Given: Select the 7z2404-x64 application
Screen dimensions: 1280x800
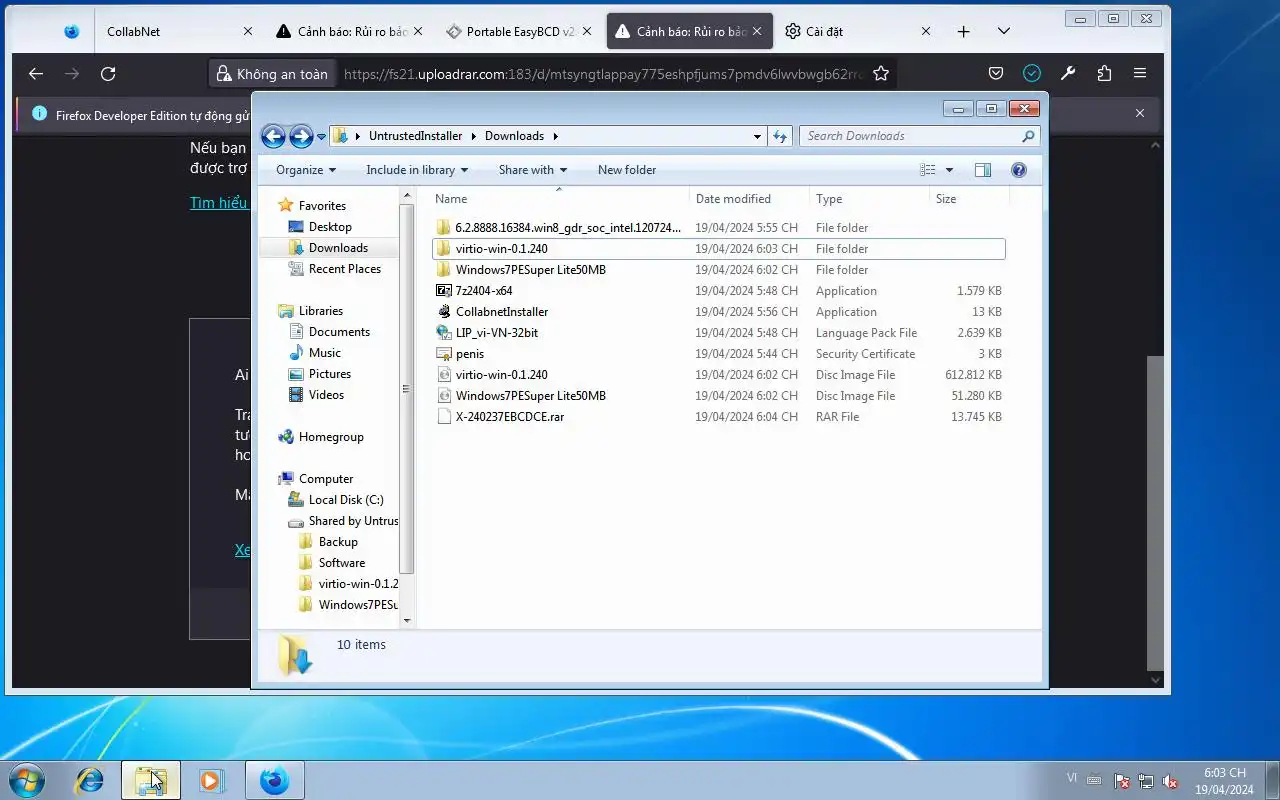Looking at the screenshot, I should [x=718, y=291].
